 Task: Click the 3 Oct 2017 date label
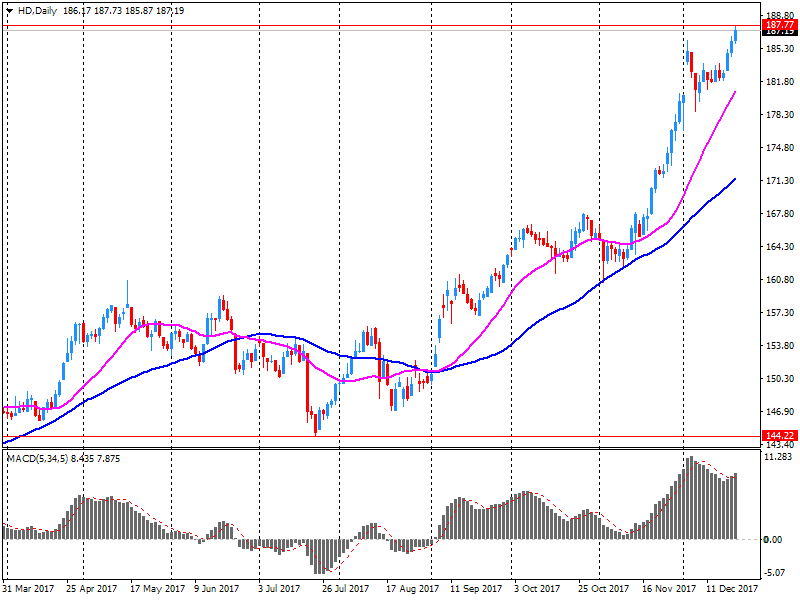537,588
